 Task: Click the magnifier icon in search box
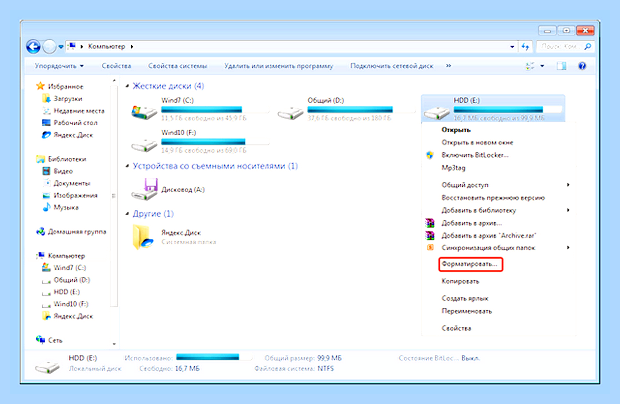point(588,47)
